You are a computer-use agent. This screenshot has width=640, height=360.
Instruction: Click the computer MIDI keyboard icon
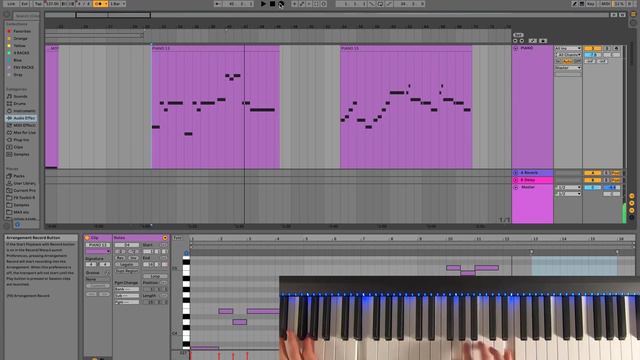tap(582, 4)
